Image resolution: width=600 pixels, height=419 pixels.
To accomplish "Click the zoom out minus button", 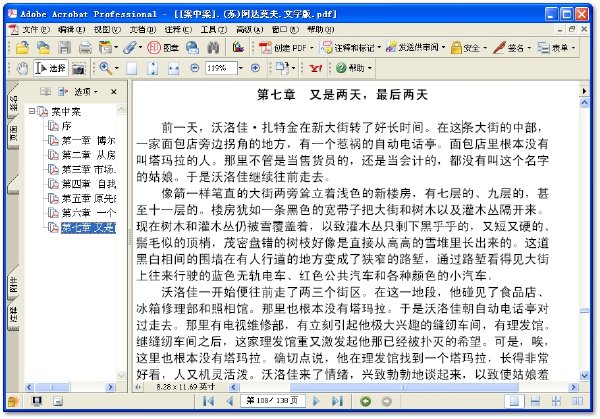I will (195, 68).
